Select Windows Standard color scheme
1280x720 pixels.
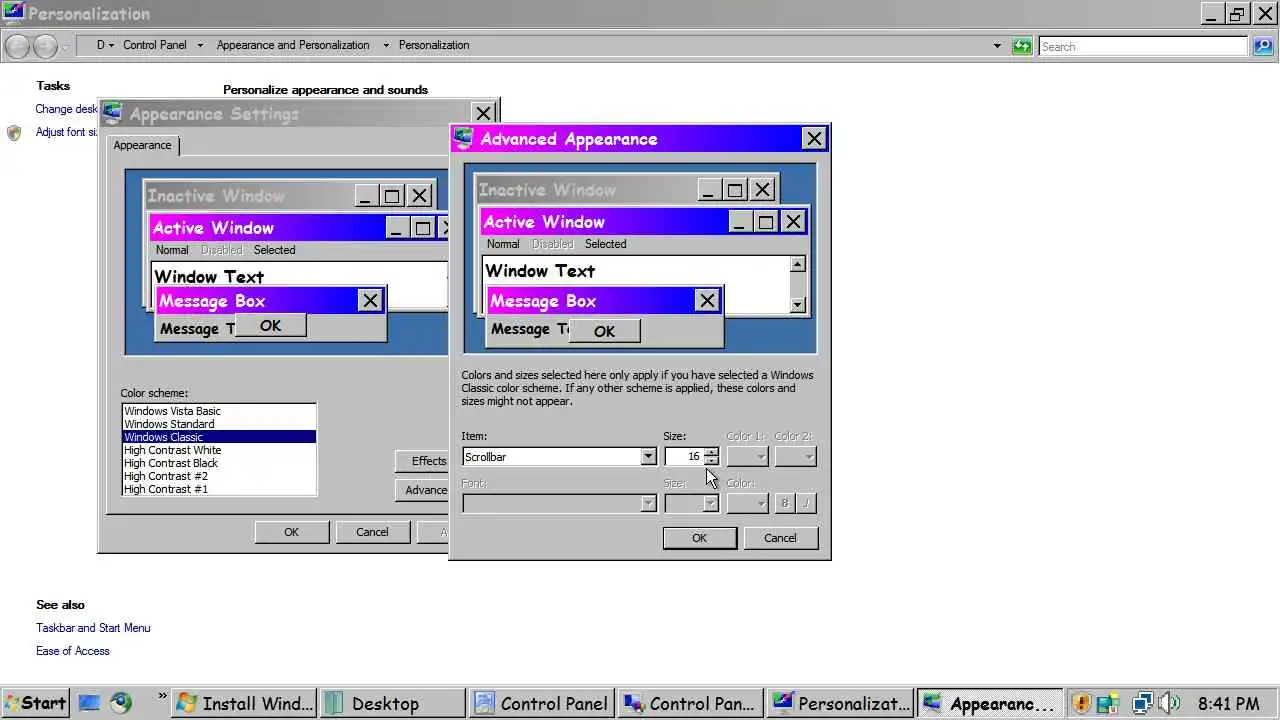(x=219, y=424)
